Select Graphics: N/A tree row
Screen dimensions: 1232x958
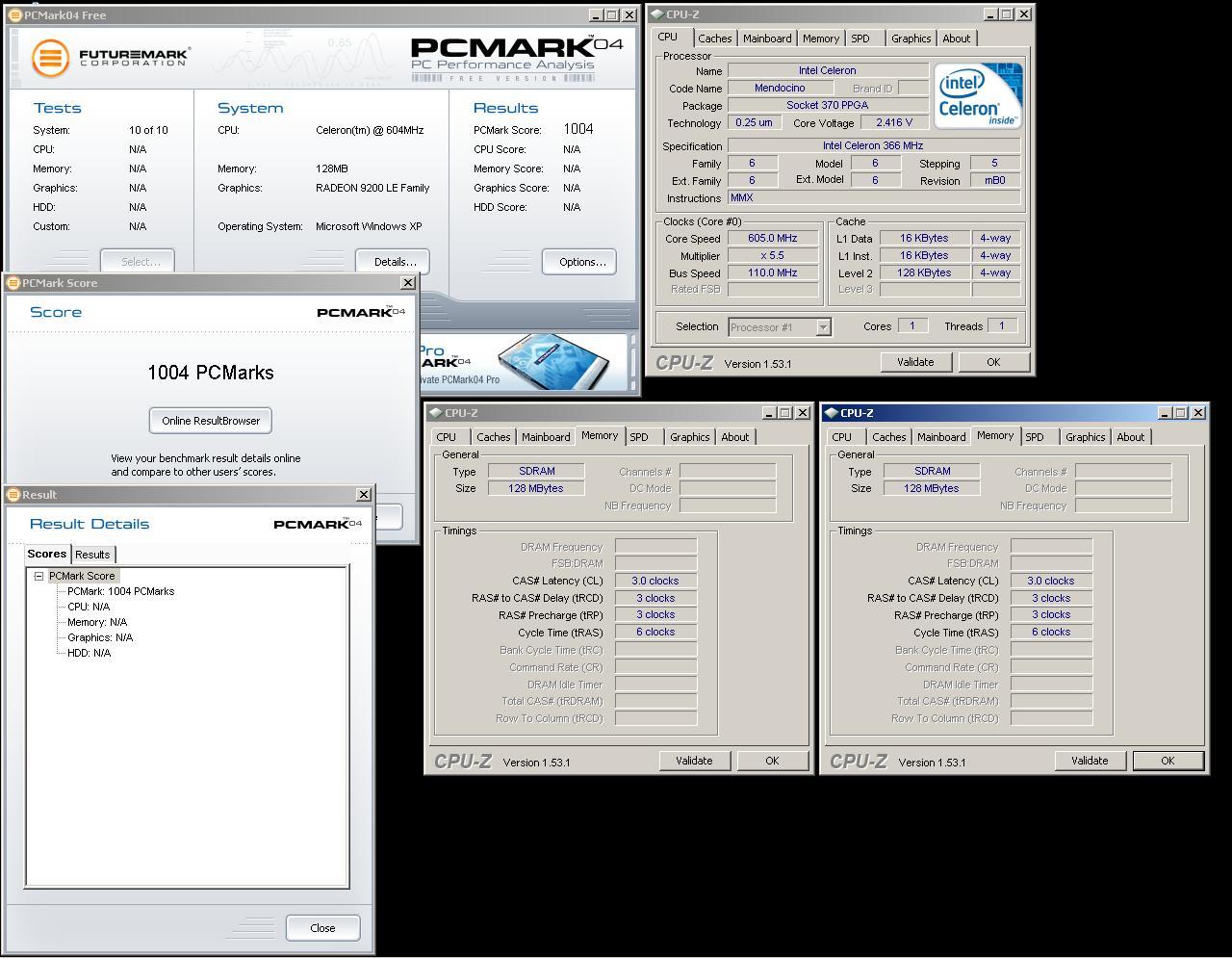[x=100, y=637]
